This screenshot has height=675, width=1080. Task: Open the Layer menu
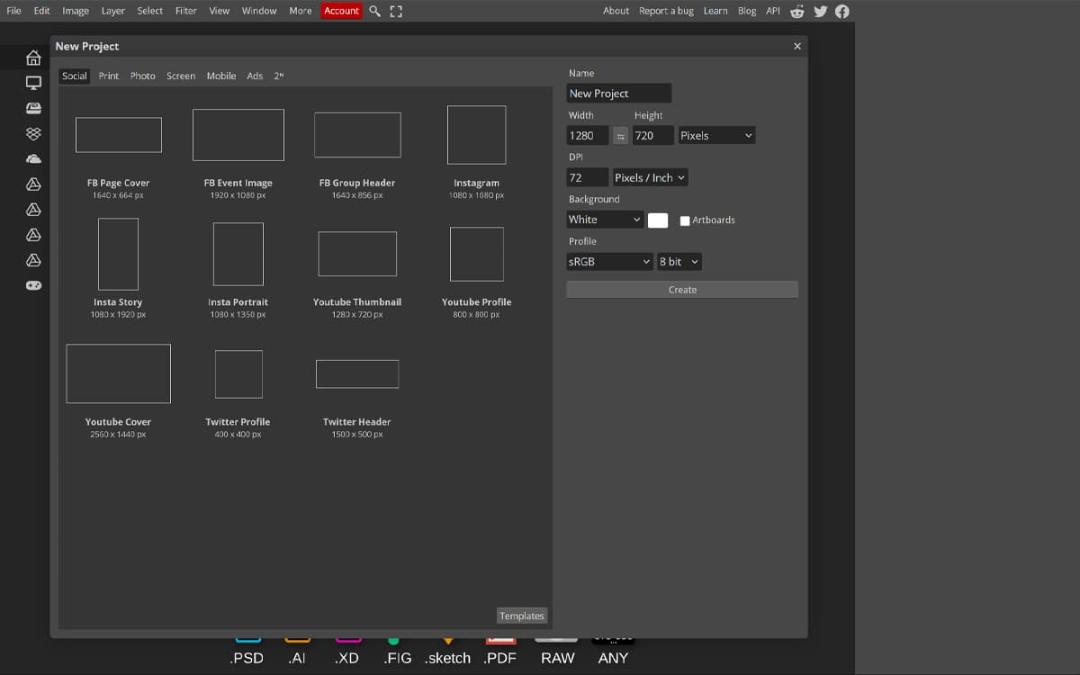click(113, 11)
